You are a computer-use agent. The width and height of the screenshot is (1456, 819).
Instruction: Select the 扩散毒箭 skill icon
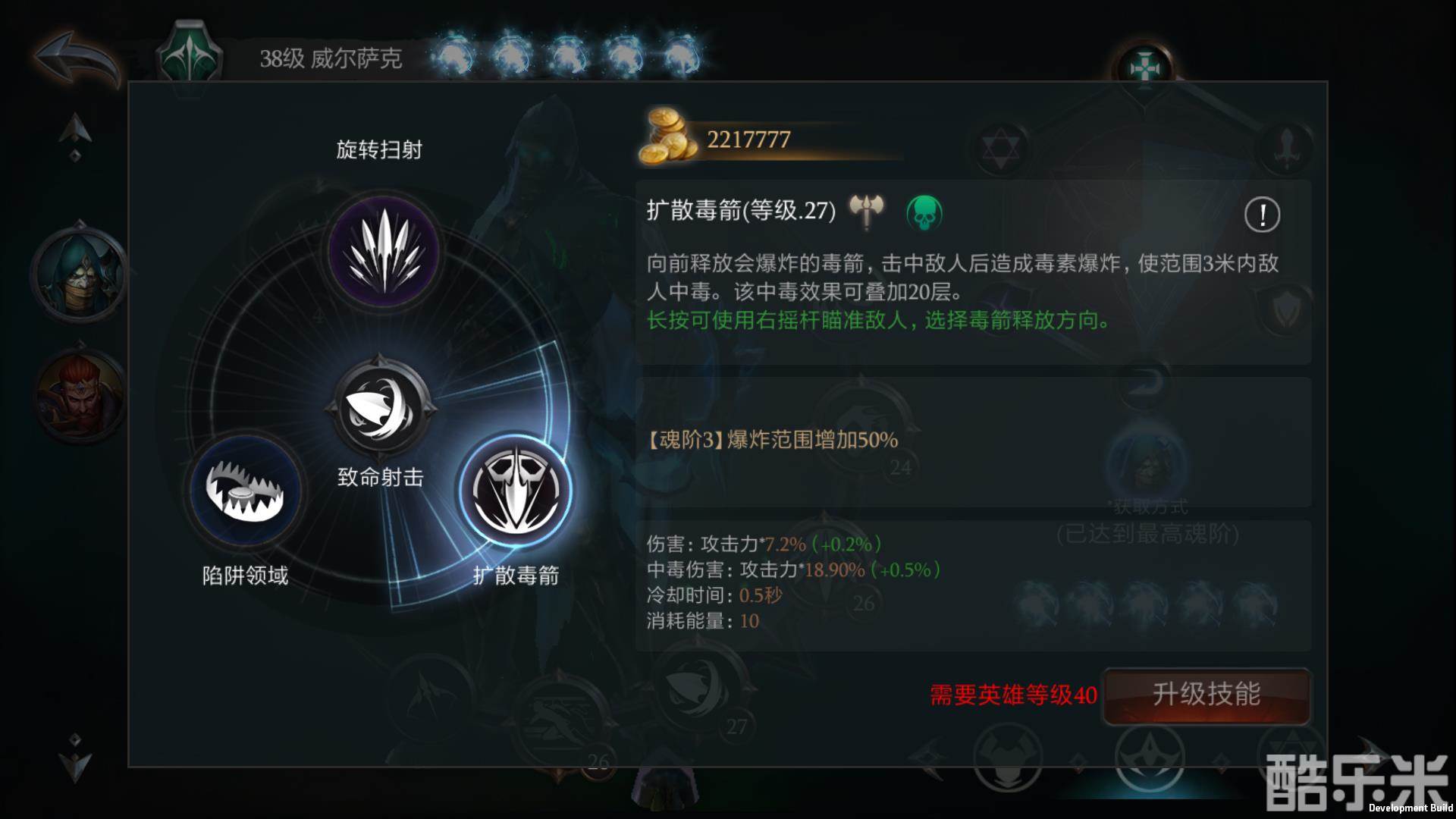coord(516,490)
